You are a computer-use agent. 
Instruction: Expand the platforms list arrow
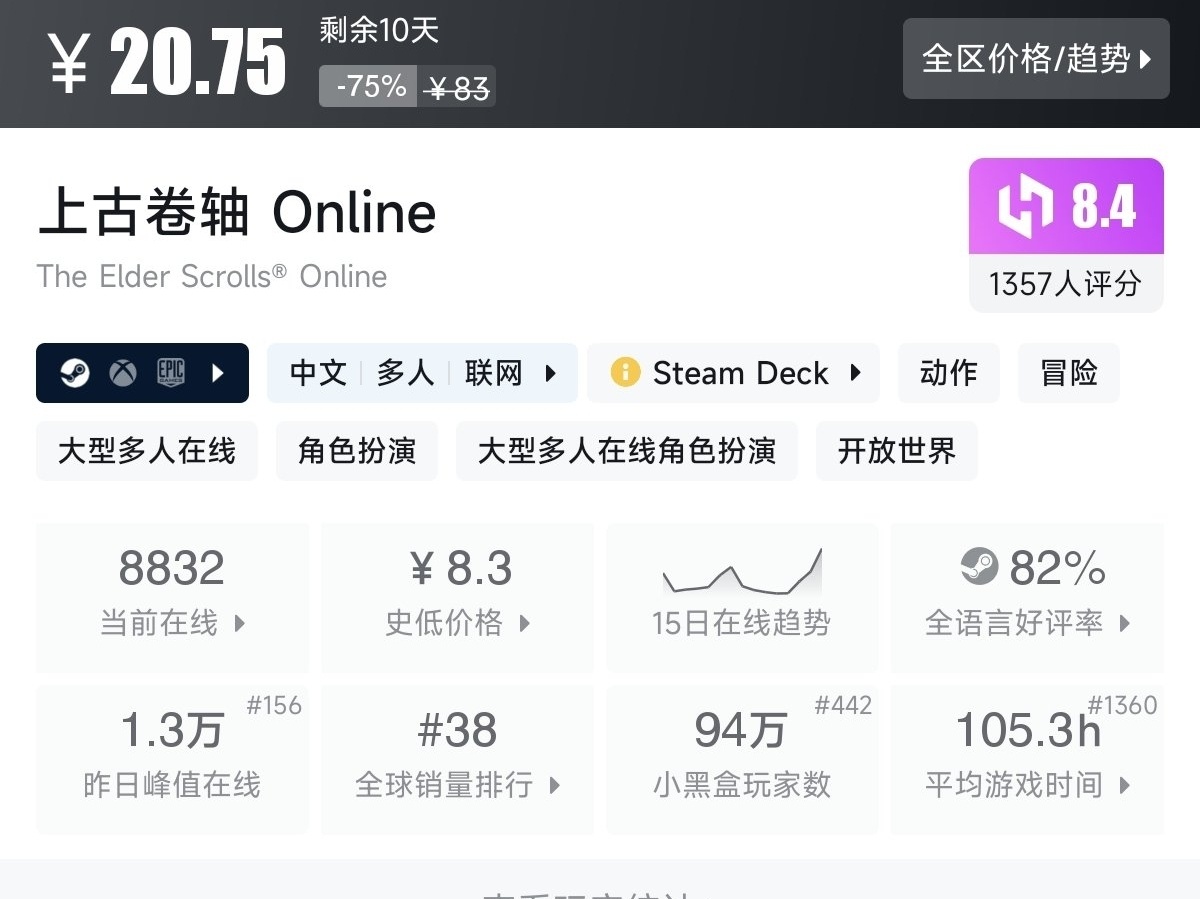[219, 373]
